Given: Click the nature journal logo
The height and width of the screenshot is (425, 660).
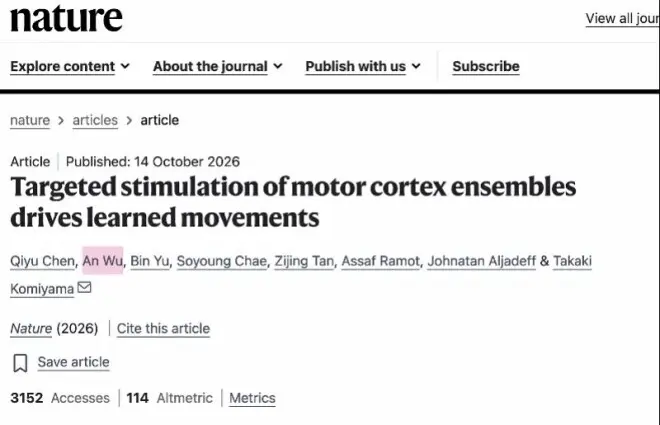Looking at the screenshot, I should [66, 19].
